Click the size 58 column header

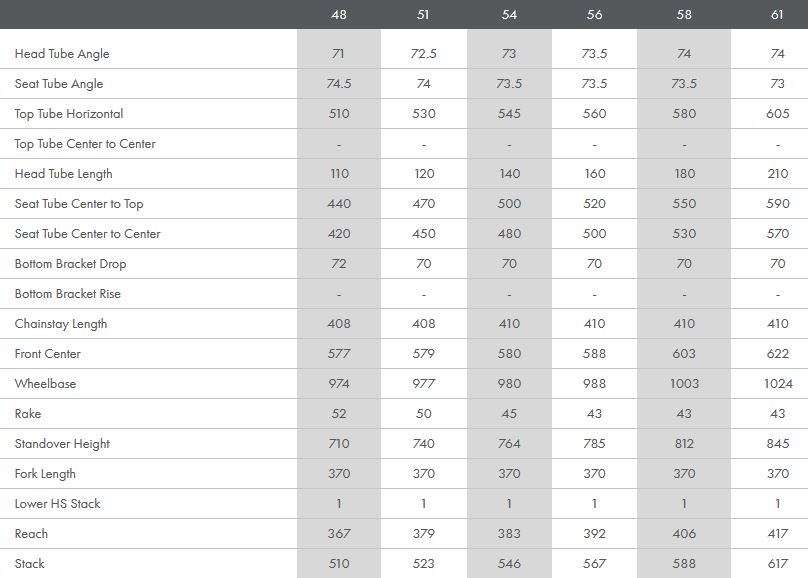[x=684, y=15]
